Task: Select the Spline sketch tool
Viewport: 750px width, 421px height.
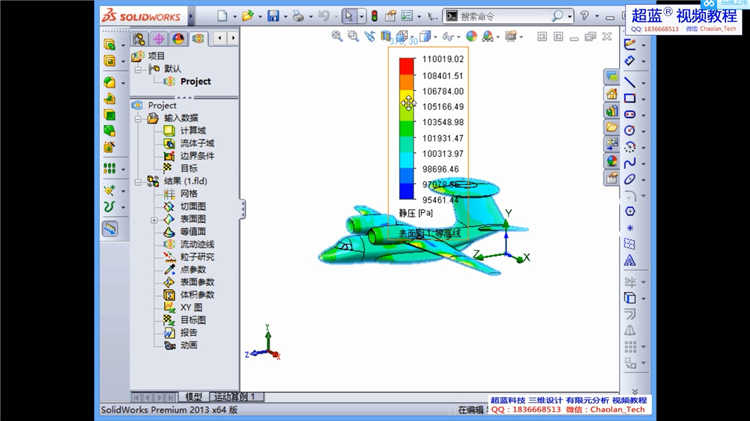Action: tap(630, 163)
